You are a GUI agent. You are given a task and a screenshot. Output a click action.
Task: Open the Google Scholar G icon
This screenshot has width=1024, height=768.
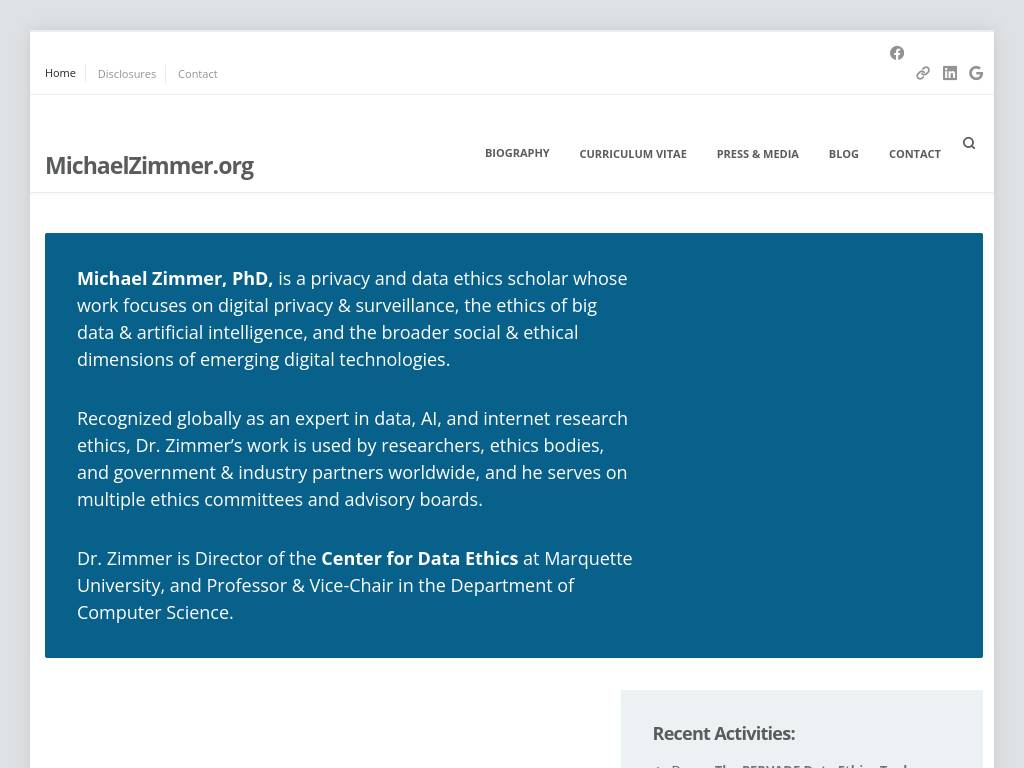[x=976, y=73]
